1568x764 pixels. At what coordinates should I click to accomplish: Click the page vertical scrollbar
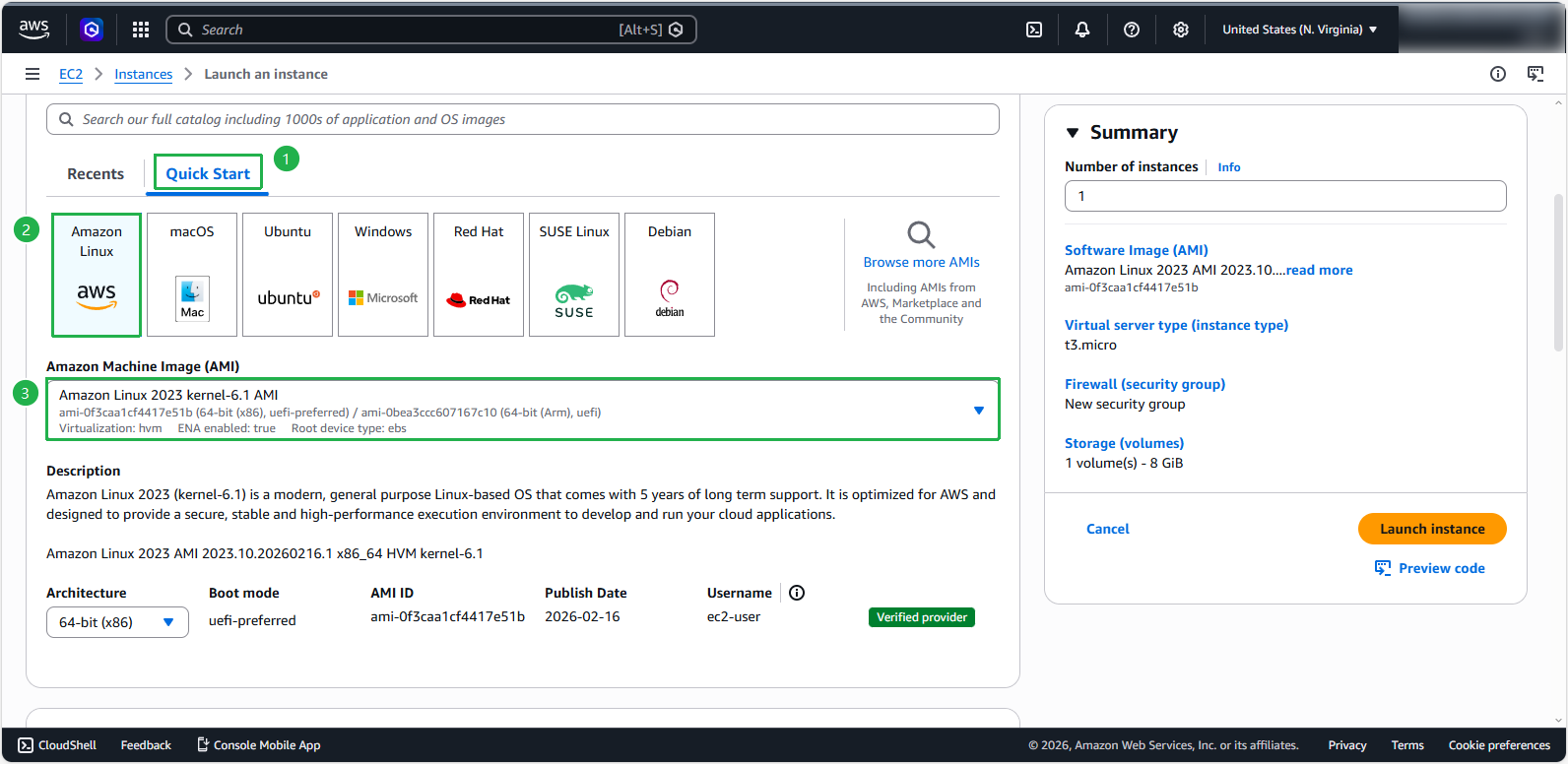(x=1558, y=273)
